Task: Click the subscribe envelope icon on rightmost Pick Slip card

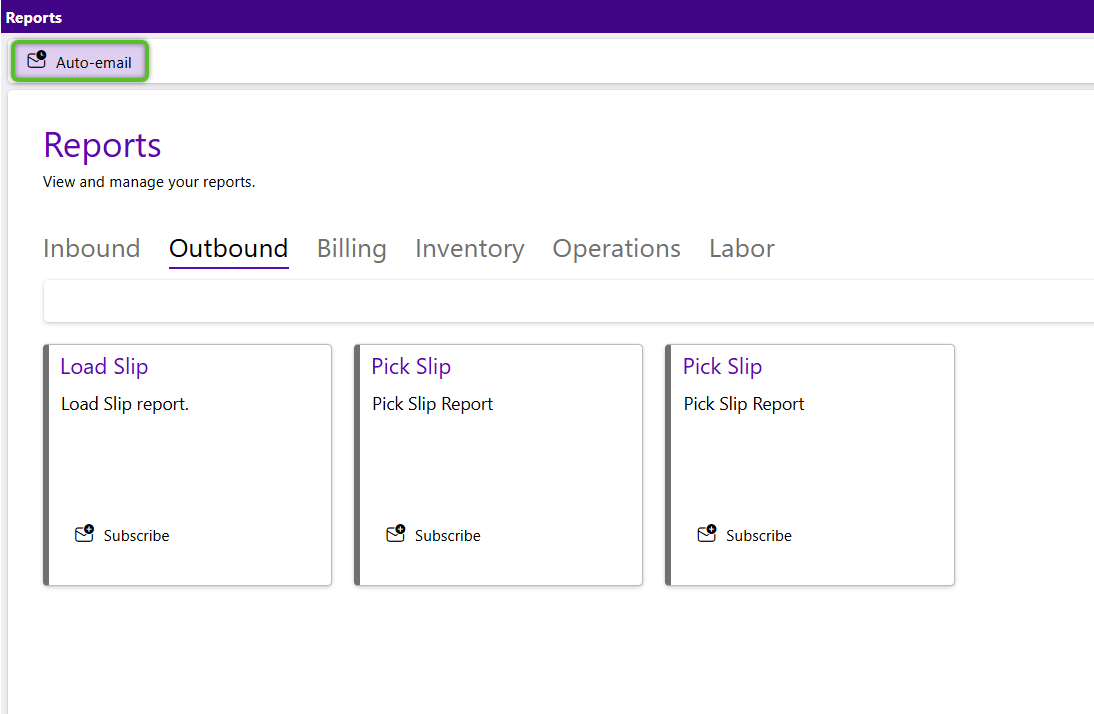Action: [707, 534]
